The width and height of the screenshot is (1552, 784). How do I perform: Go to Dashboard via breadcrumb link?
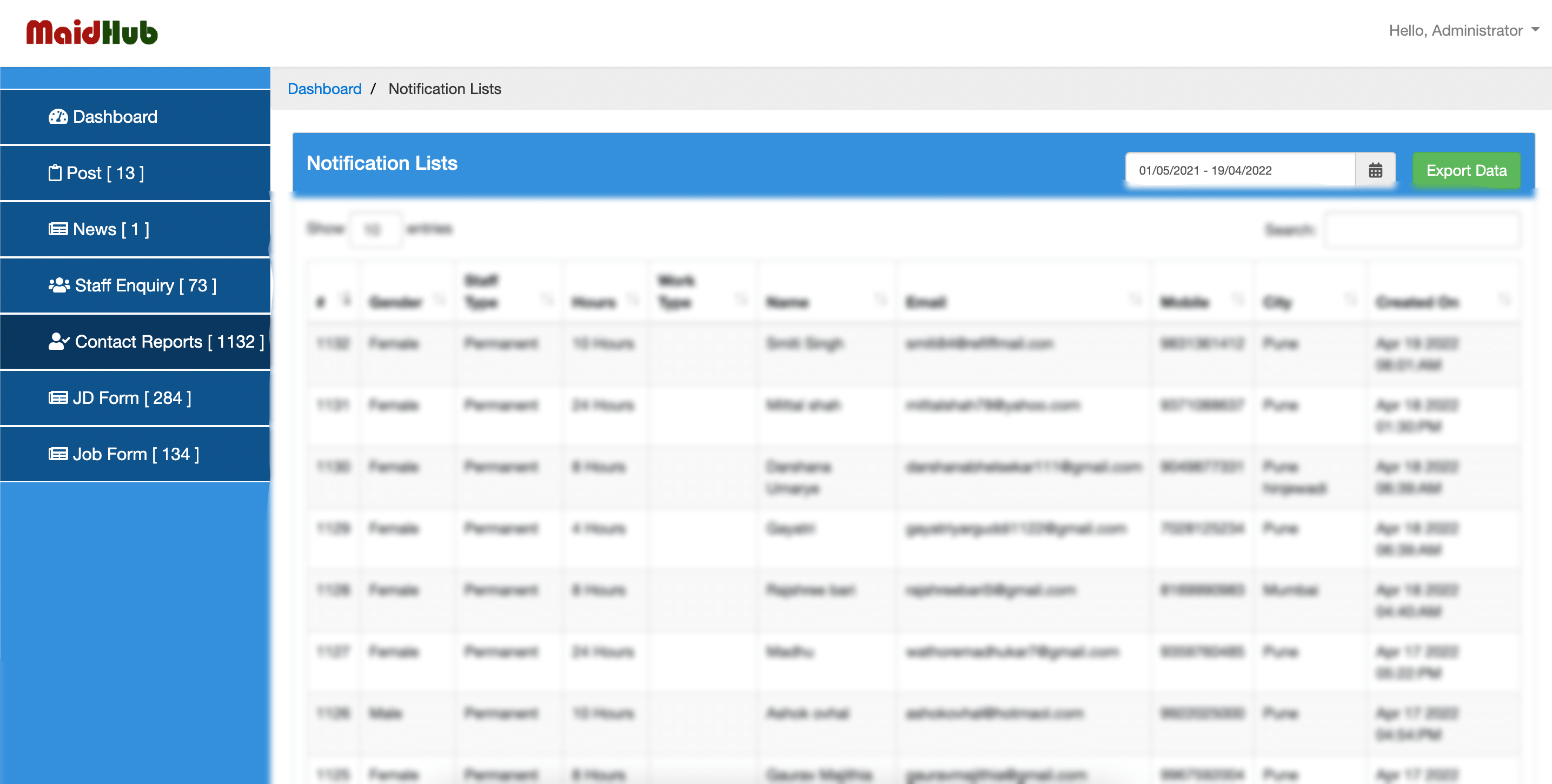coord(324,89)
